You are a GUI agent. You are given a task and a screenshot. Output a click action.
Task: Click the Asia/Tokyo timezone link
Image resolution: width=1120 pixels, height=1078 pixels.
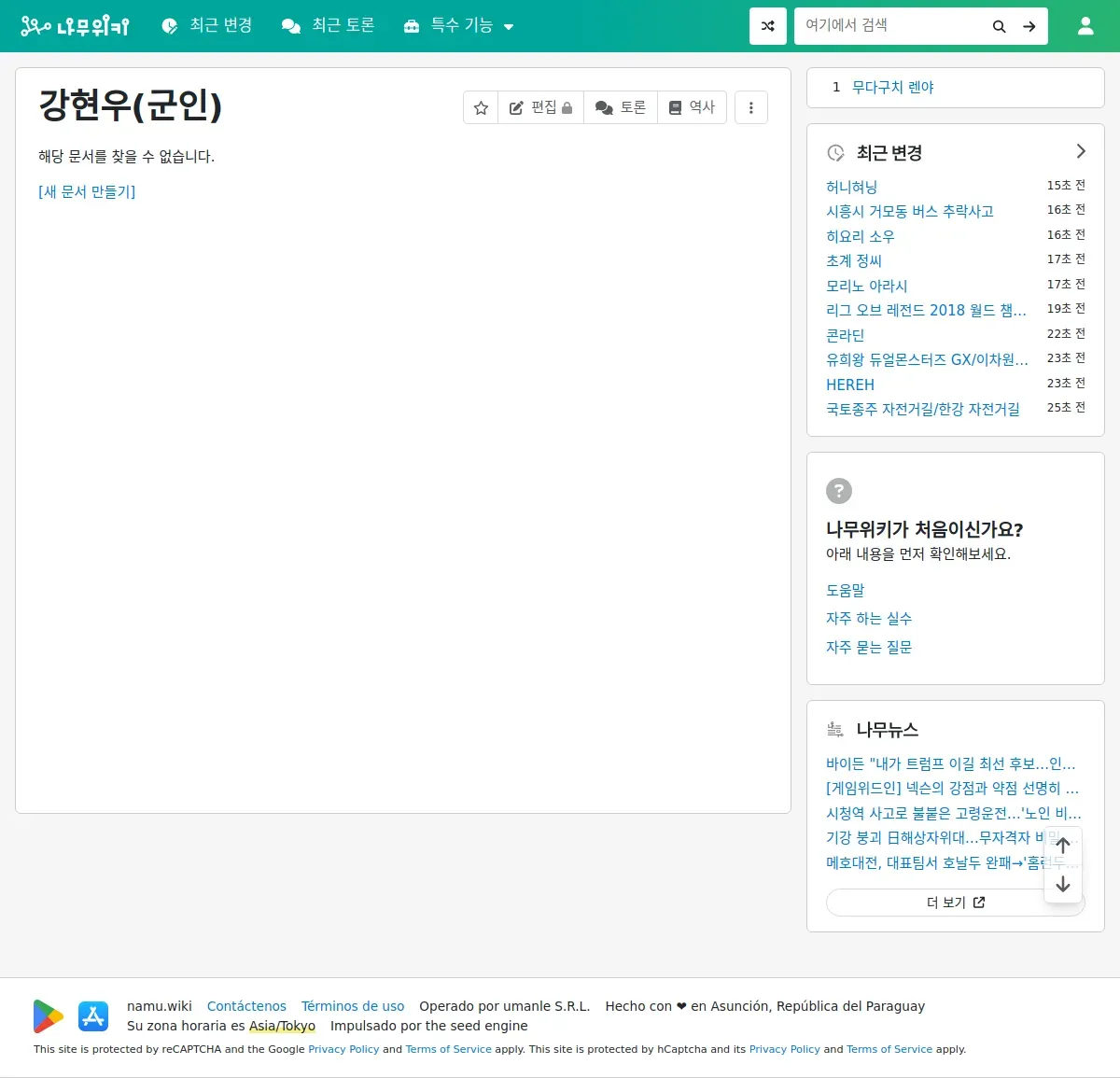(282, 1026)
